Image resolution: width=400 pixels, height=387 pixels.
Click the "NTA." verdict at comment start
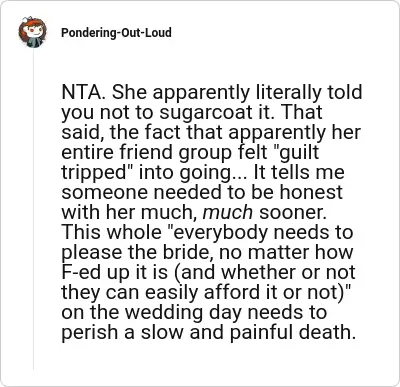84,92
